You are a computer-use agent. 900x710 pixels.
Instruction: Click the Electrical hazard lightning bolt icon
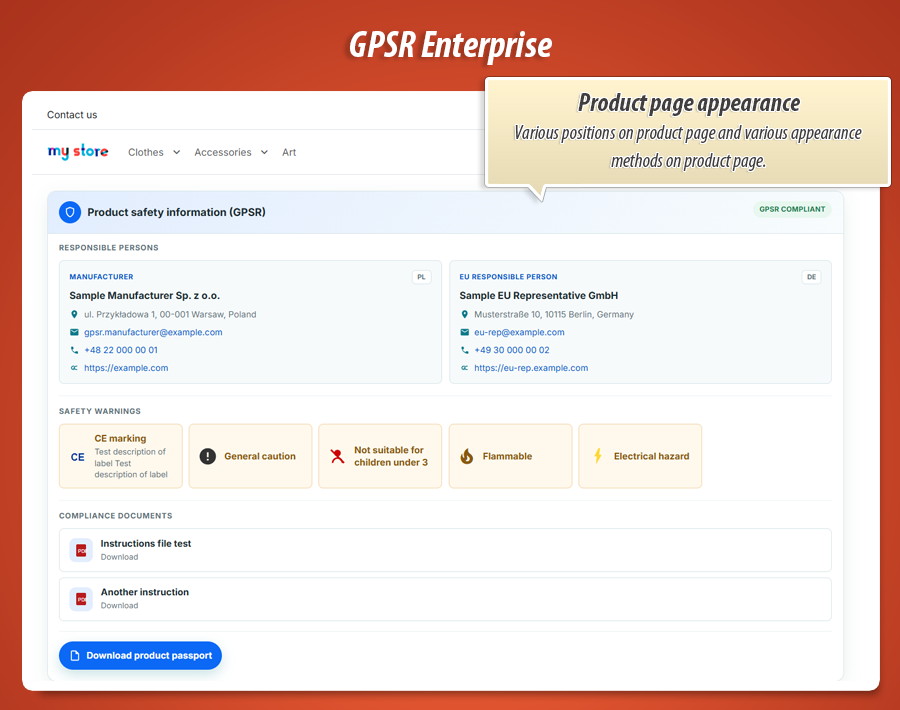click(598, 456)
